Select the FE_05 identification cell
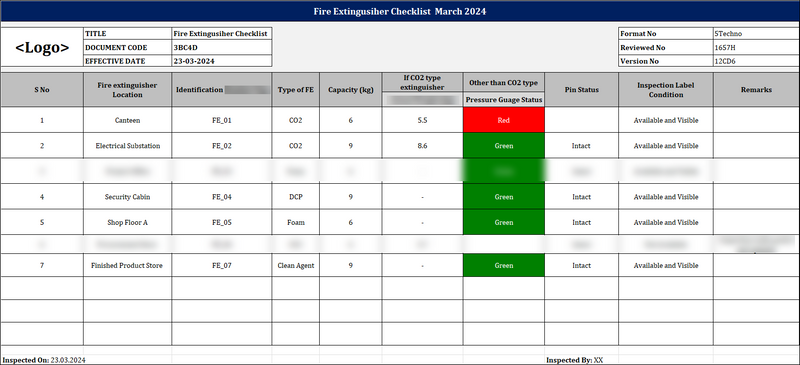This screenshot has height=365, width=800. point(222,223)
